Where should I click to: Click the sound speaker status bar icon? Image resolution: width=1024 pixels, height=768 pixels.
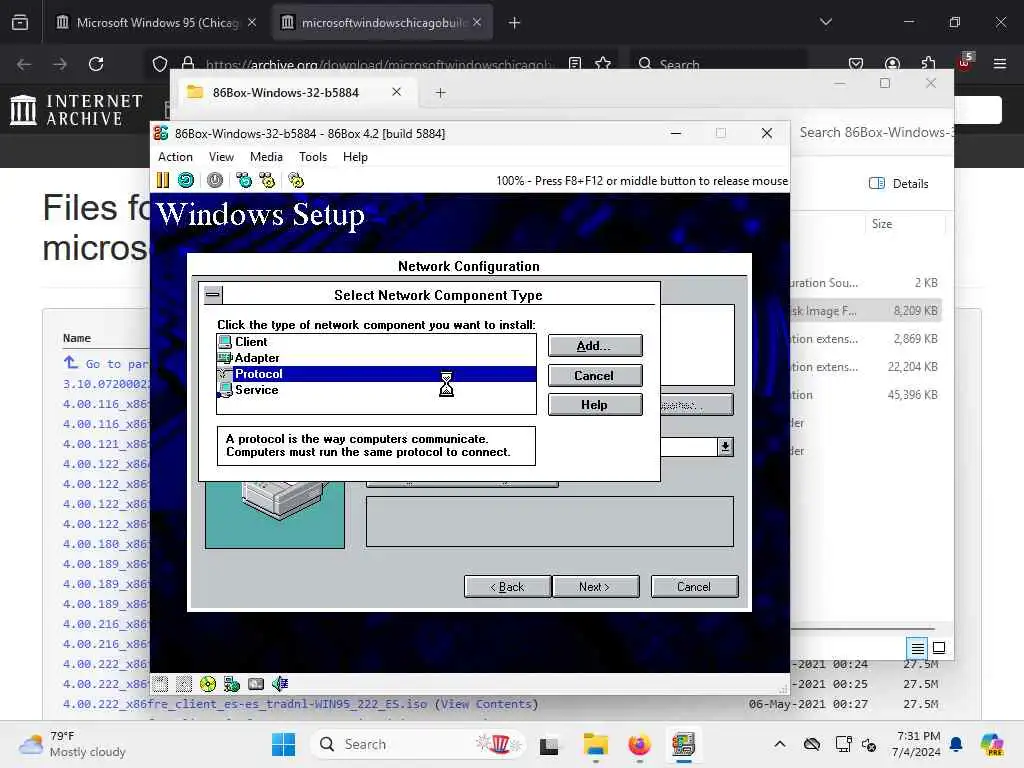[x=280, y=684]
